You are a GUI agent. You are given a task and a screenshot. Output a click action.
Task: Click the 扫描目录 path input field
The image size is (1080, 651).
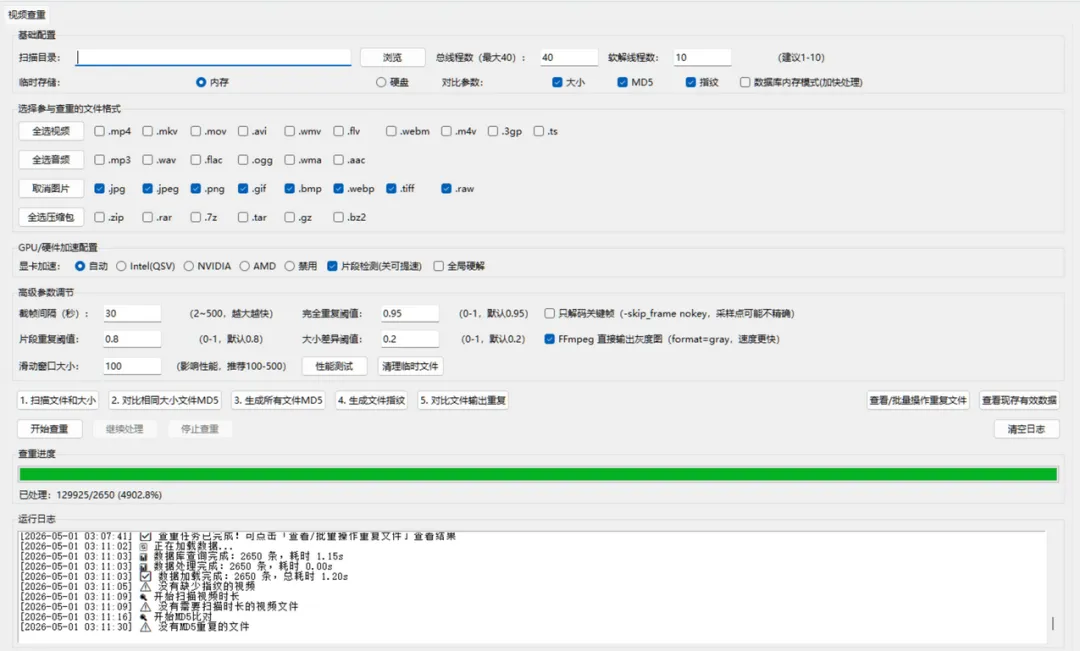[214, 57]
